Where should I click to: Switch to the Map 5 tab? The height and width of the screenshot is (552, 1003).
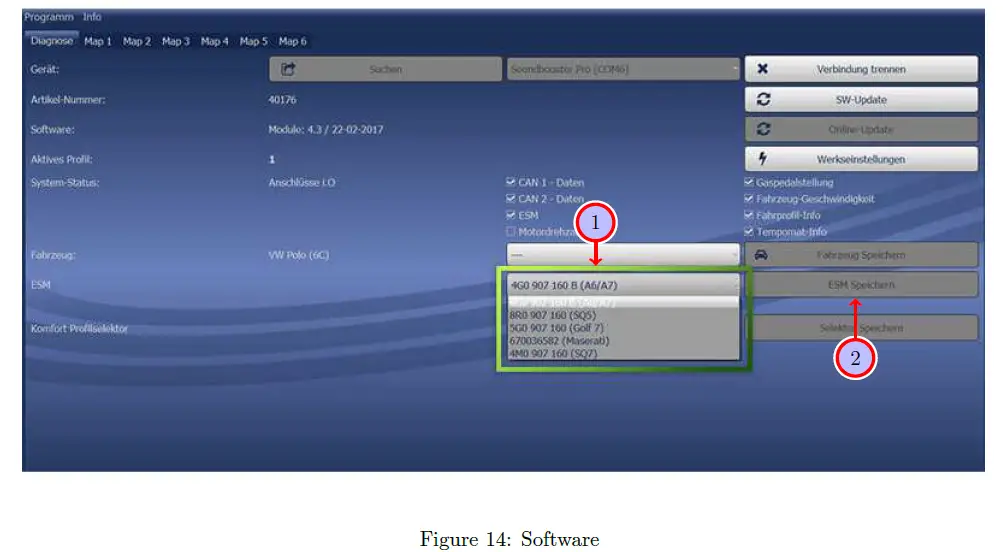[253, 42]
